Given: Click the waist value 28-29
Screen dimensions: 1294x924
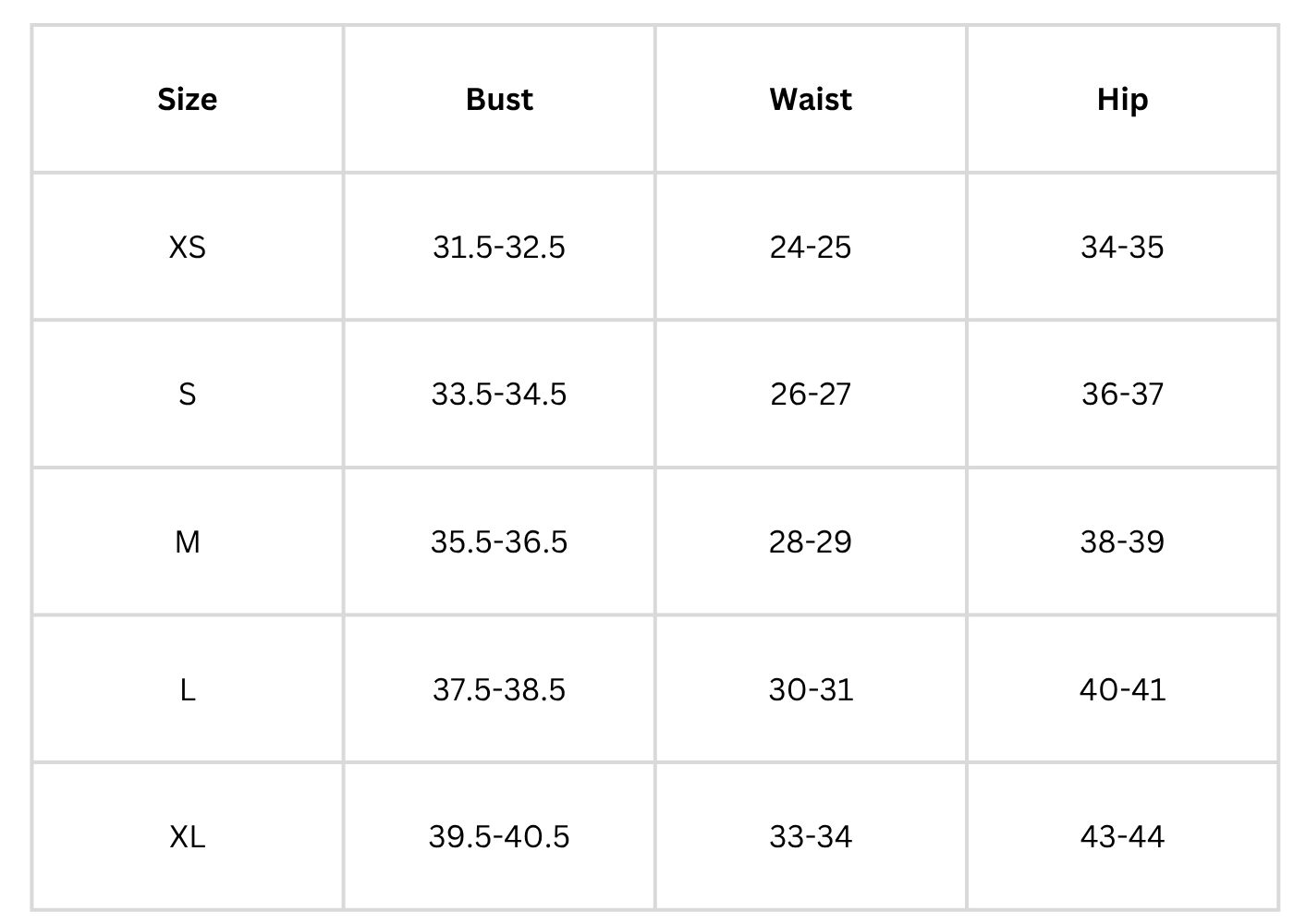Looking at the screenshot, I should (811, 541).
